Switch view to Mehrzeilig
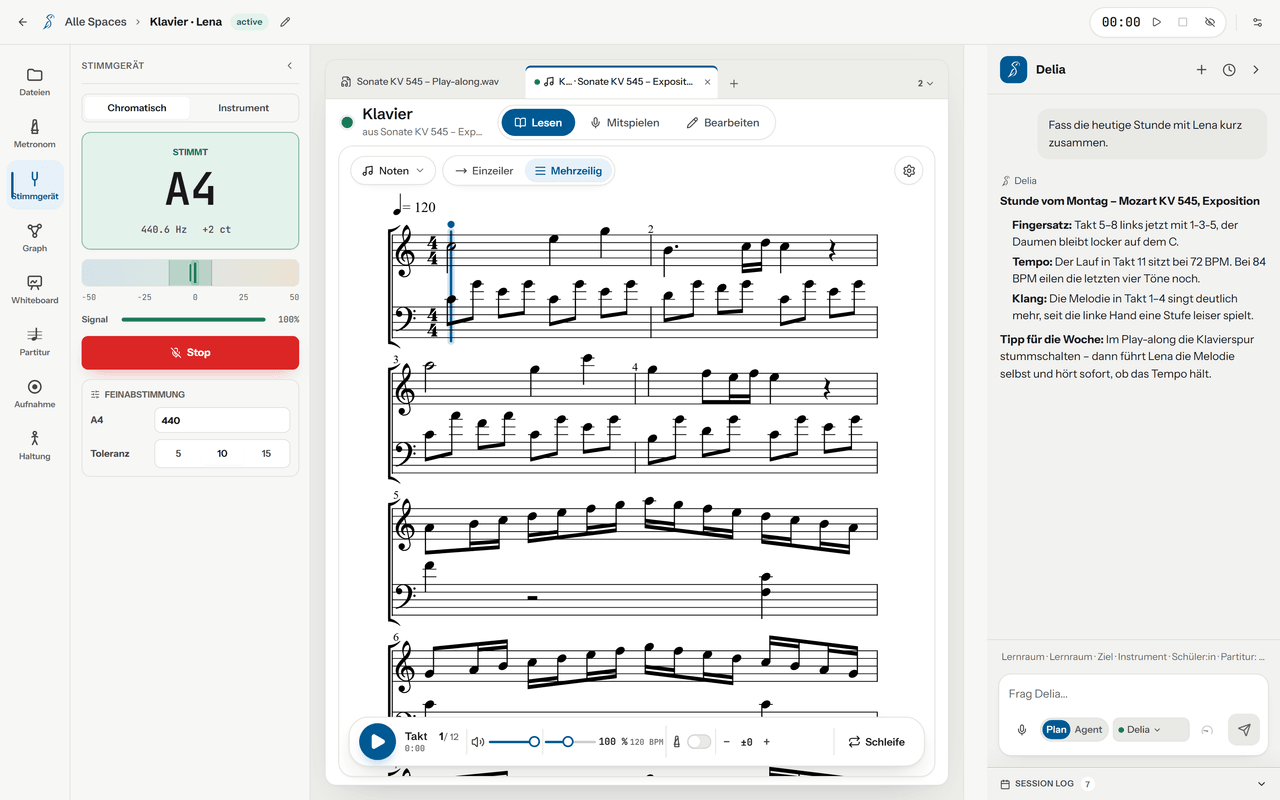Screen dimensions: 1280x800 point(568,171)
